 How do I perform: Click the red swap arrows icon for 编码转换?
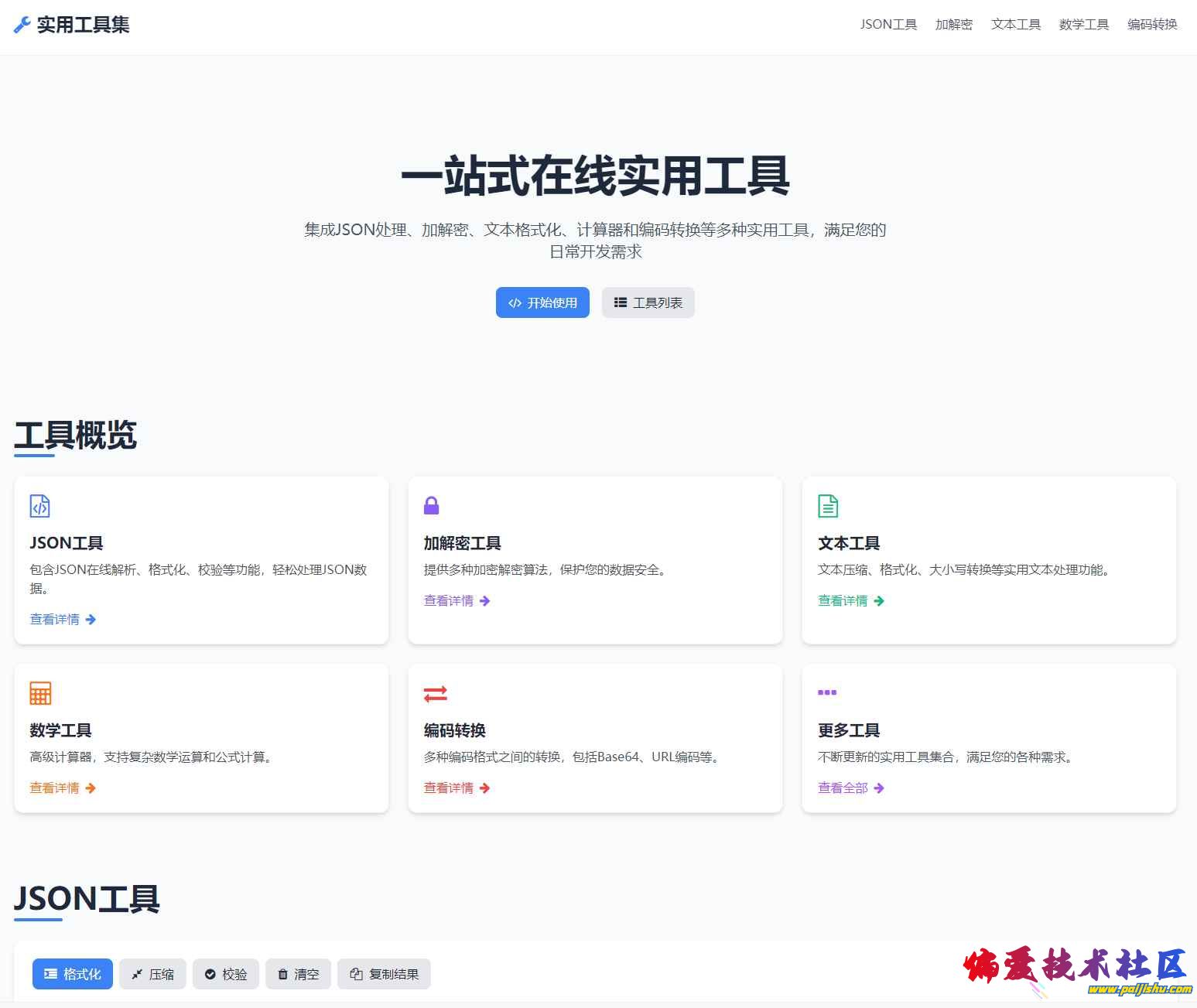[436, 693]
